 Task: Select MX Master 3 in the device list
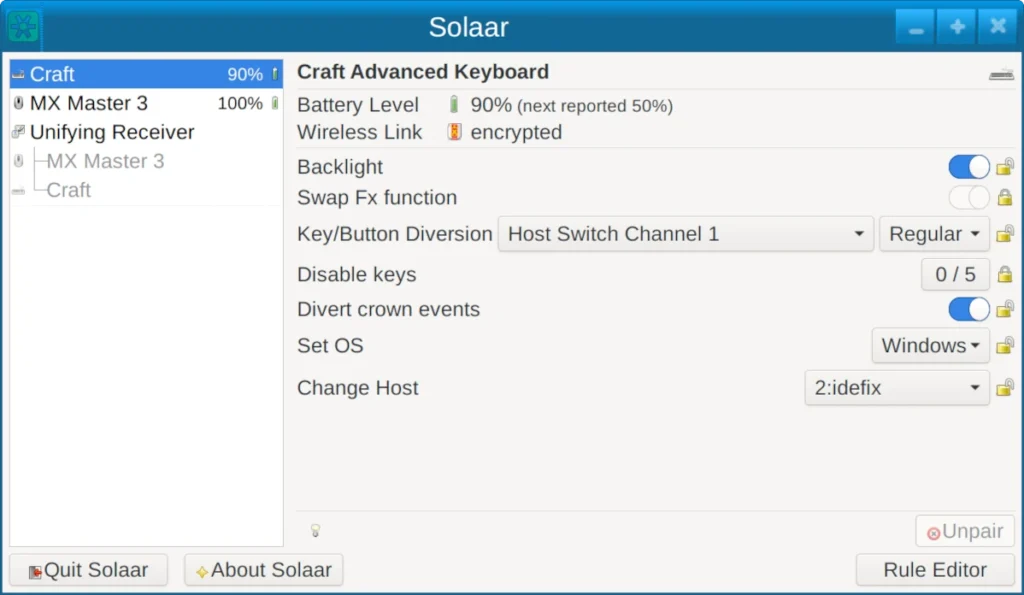click(x=88, y=103)
